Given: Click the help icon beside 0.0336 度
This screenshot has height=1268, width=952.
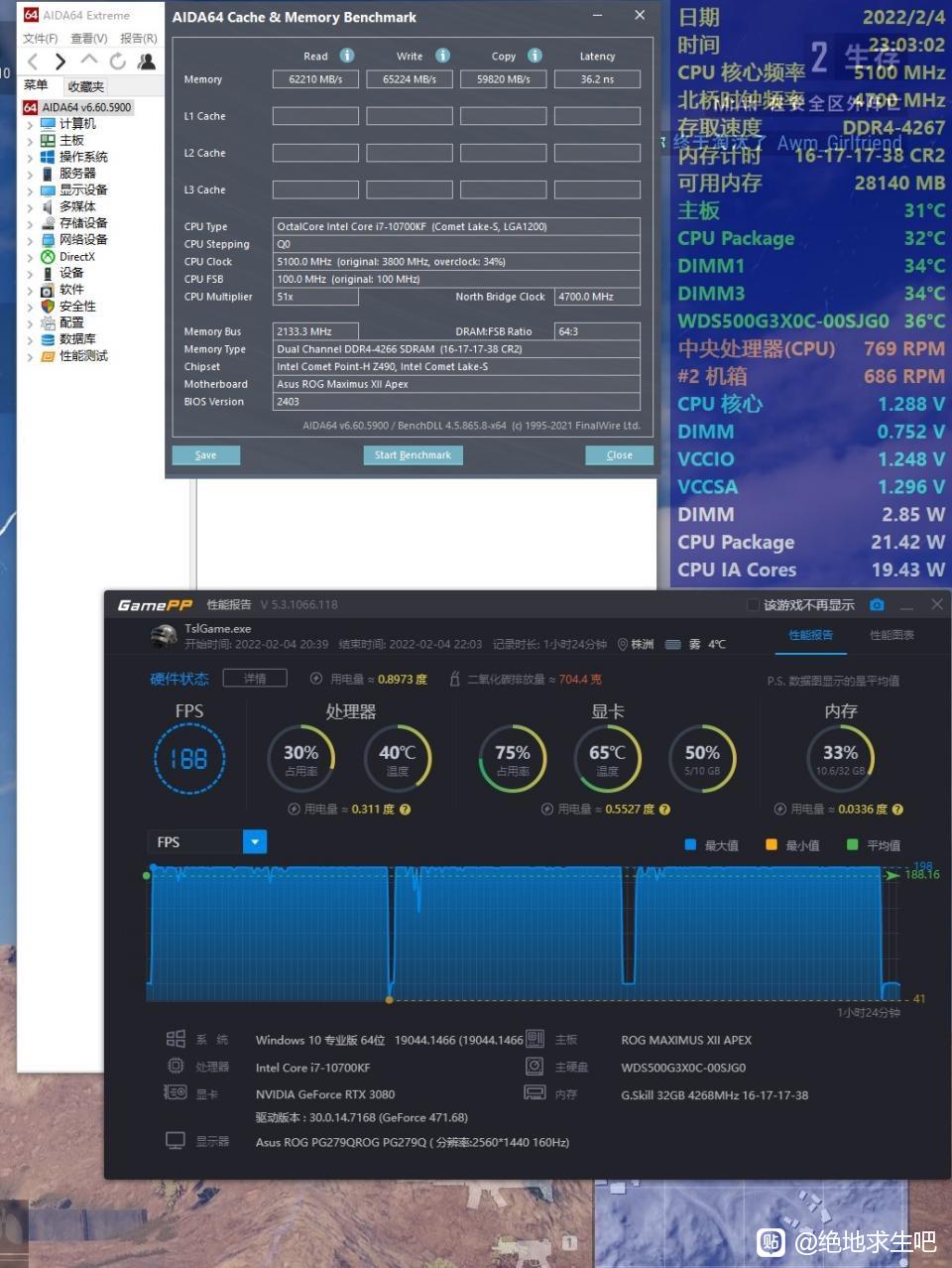Looking at the screenshot, I should 897,810.
